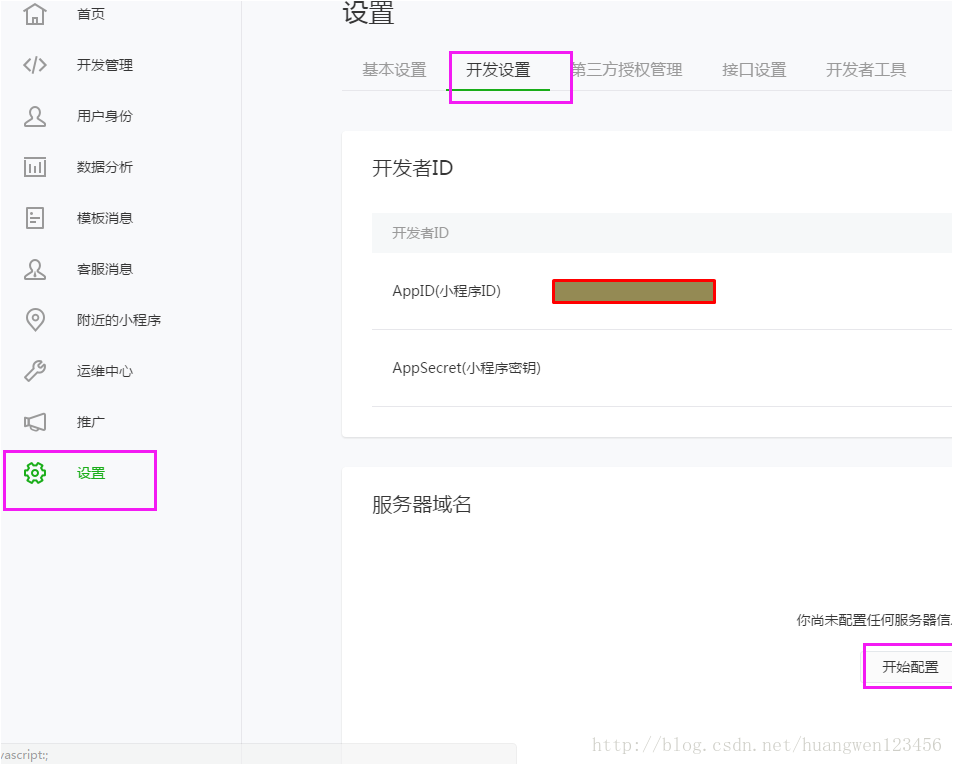
Task: Click the 开发者ID table header
Action: click(421, 233)
